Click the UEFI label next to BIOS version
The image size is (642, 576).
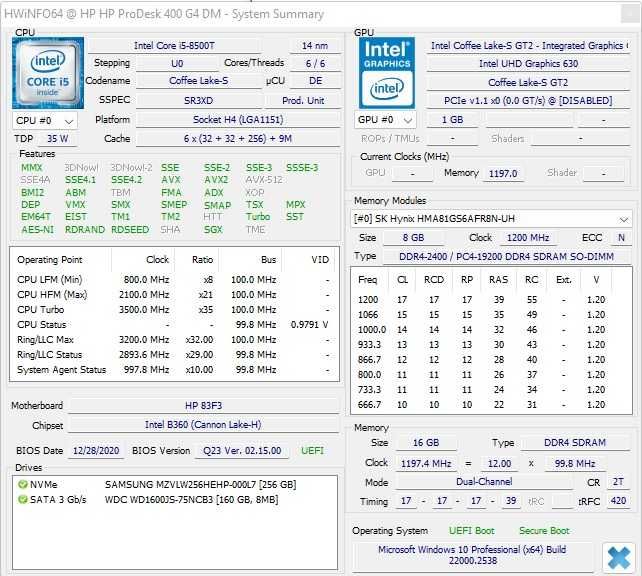(312, 451)
